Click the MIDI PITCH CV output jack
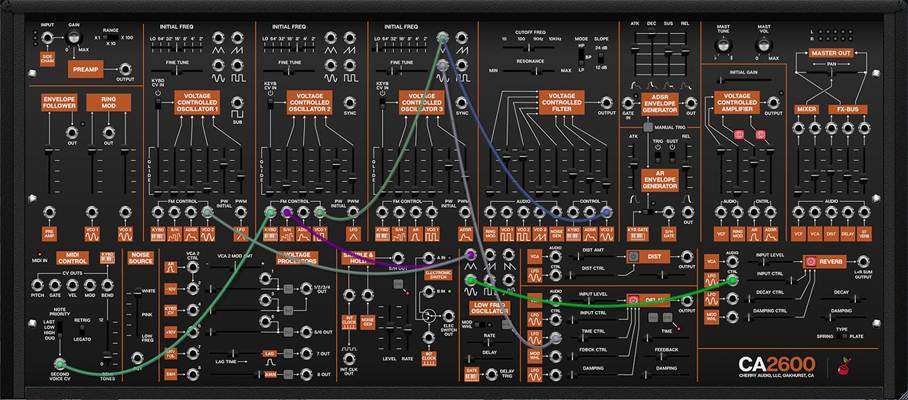 click(x=38, y=285)
